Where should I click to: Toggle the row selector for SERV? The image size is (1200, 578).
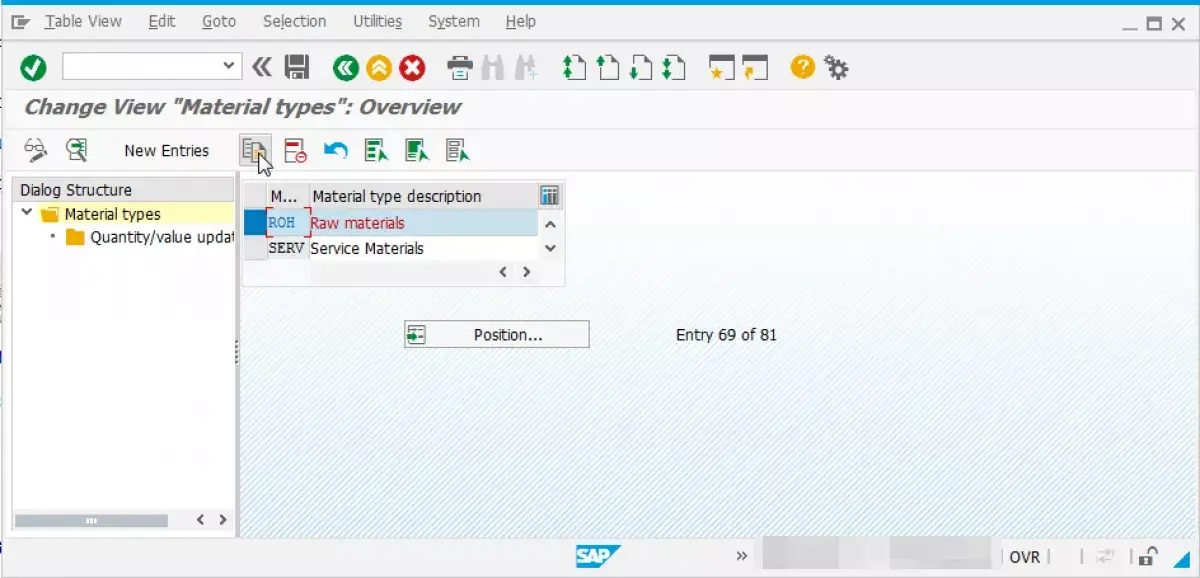(255, 248)
